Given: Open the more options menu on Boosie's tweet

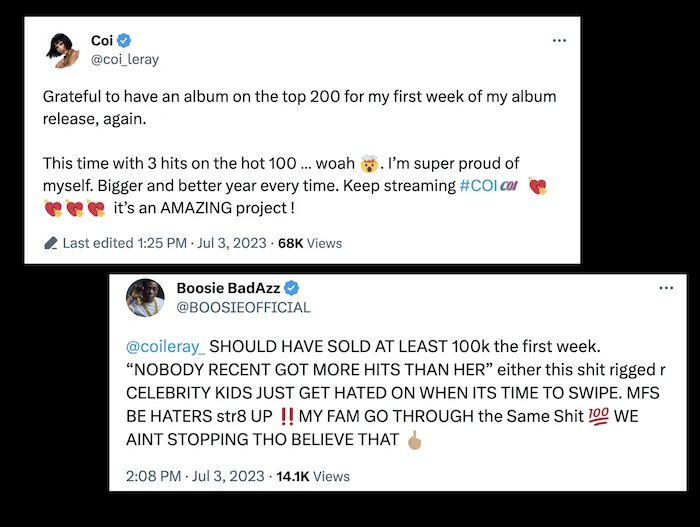Looking at the screenshot, I should 666,288.
